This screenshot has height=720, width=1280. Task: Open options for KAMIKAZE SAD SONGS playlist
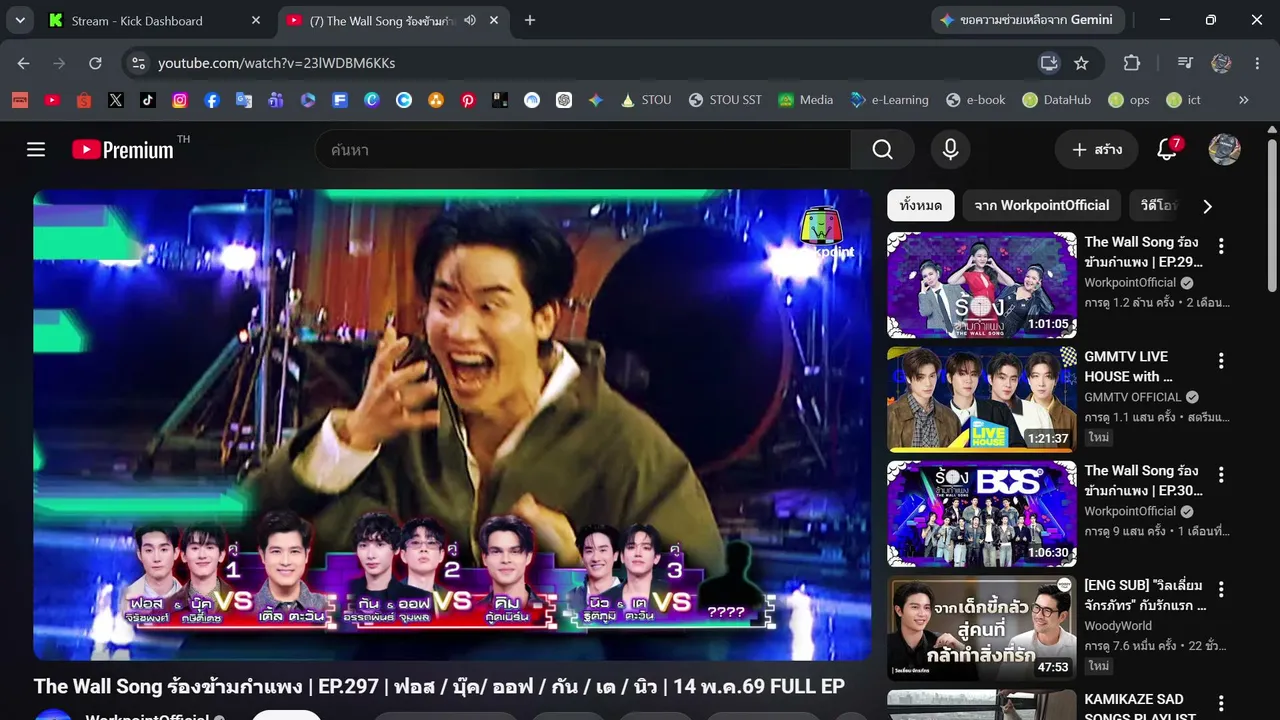point(1220,703)
